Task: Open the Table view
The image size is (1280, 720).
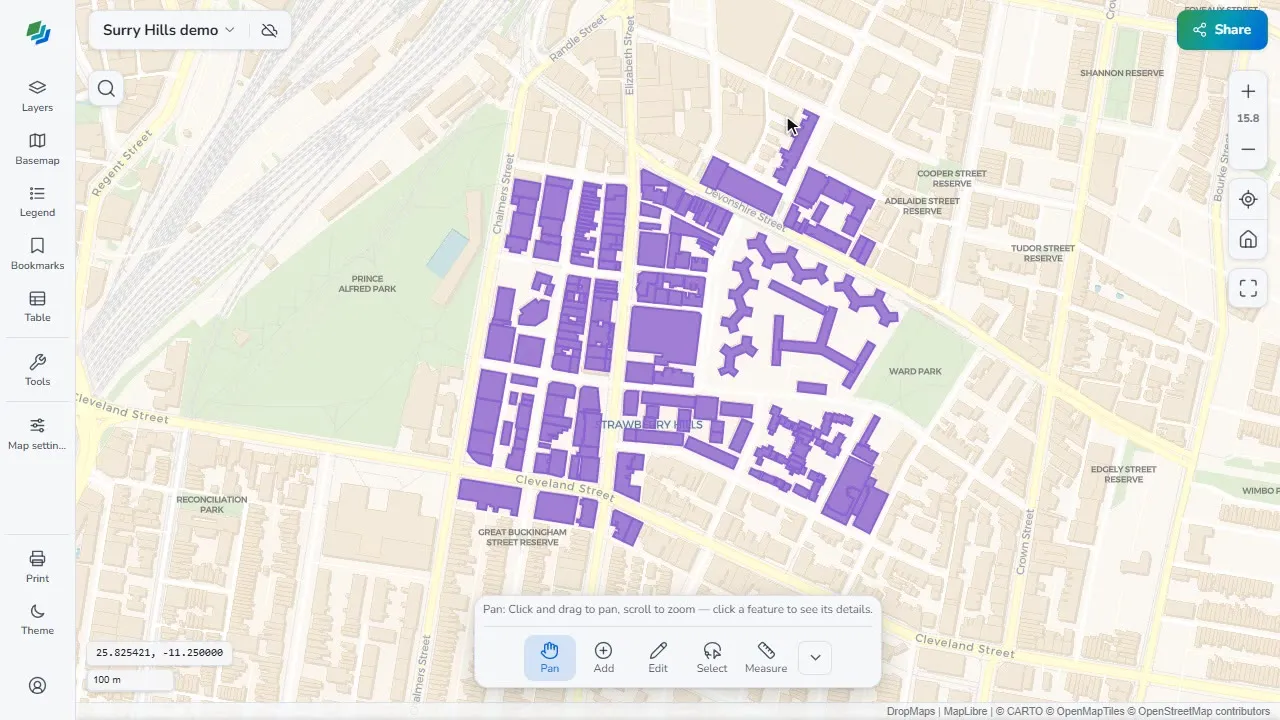Action: point(37,306)
